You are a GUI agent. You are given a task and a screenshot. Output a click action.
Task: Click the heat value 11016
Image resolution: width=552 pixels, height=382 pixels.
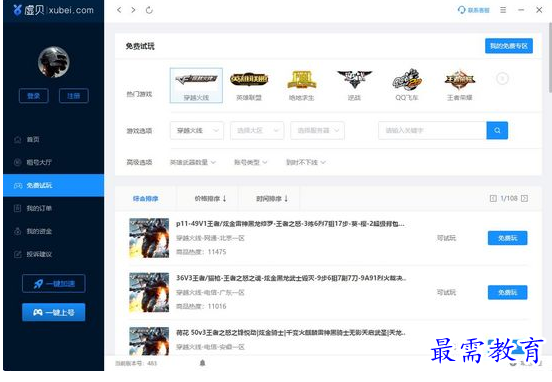pyautogui.click(x=217, y=306)
